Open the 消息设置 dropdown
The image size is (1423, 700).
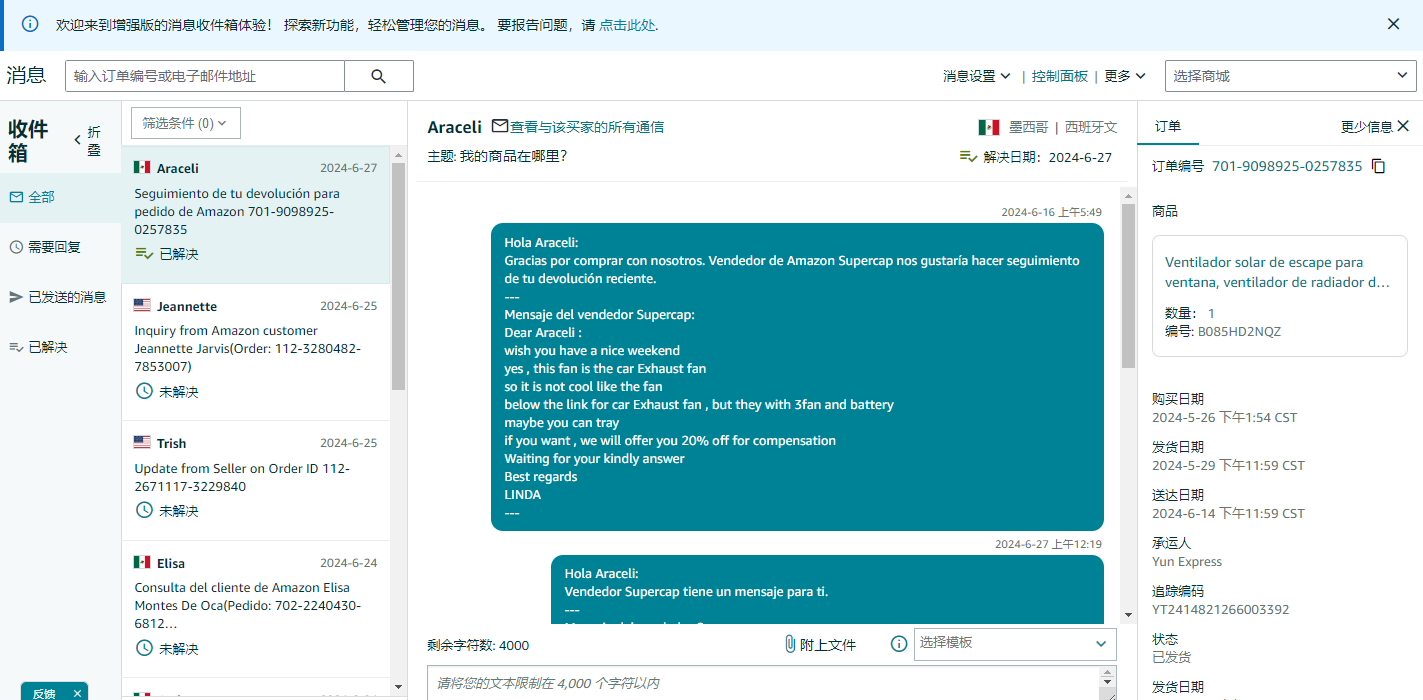[976, 76]
